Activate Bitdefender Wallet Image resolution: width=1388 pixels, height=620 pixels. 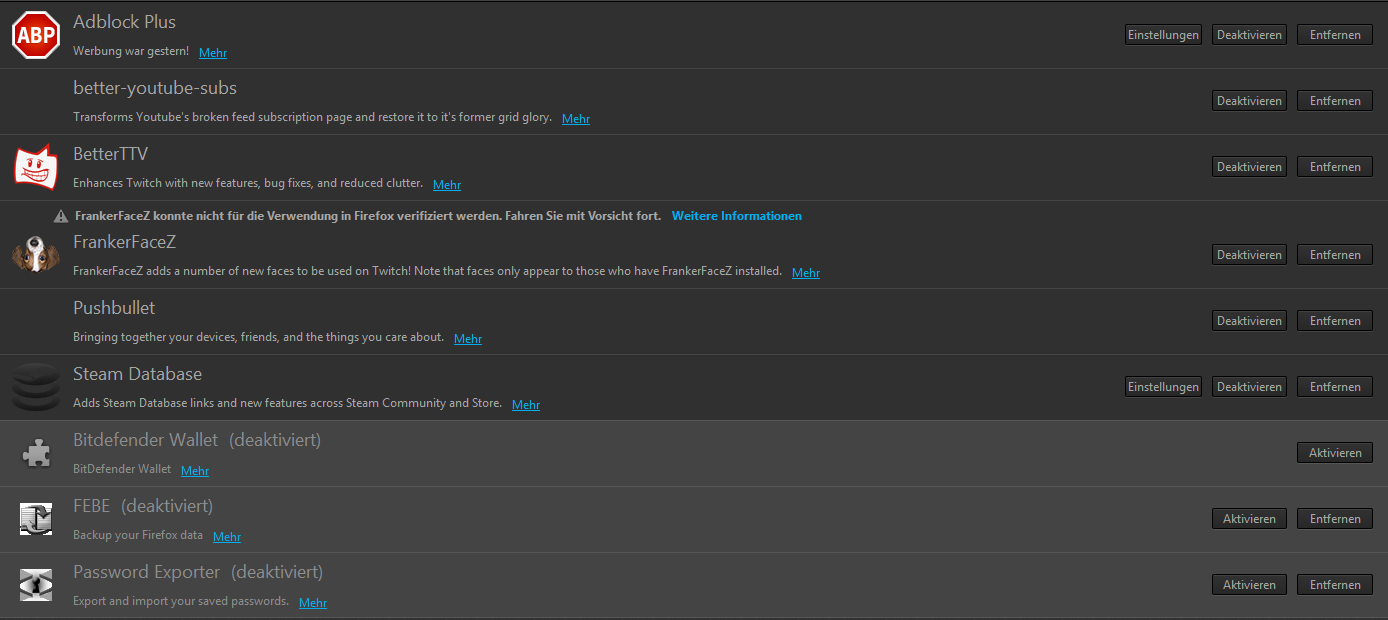tap(1335, 453)
